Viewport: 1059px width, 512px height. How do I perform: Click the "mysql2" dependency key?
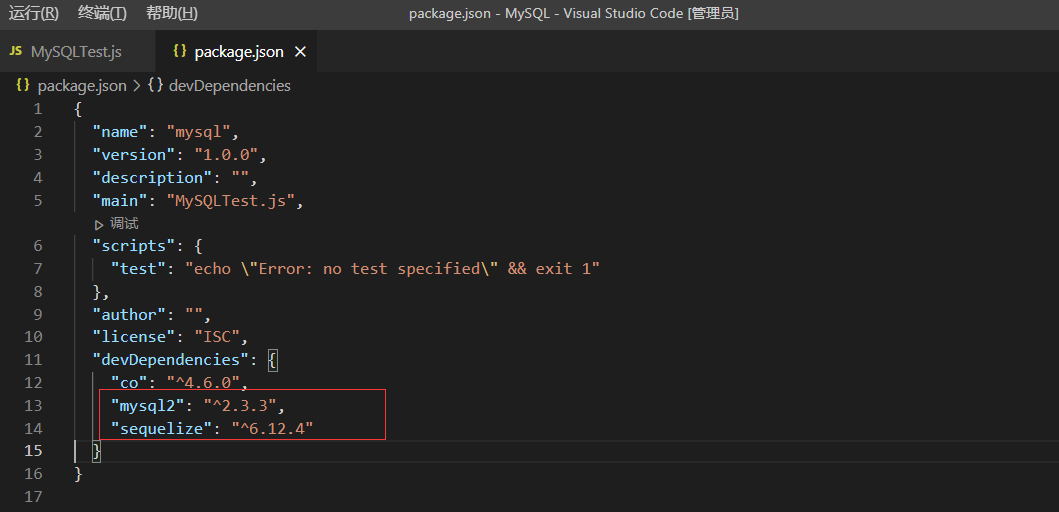[148, 405]
